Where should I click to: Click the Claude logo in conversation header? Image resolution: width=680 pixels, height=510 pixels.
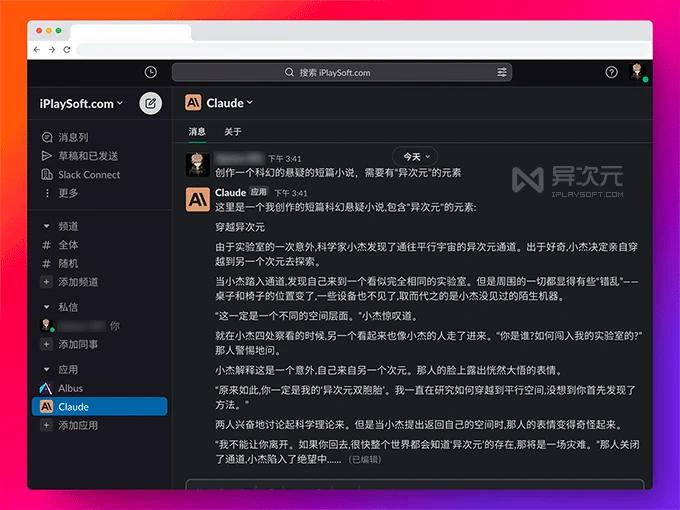pyautogui.click(x=193, y=103)
